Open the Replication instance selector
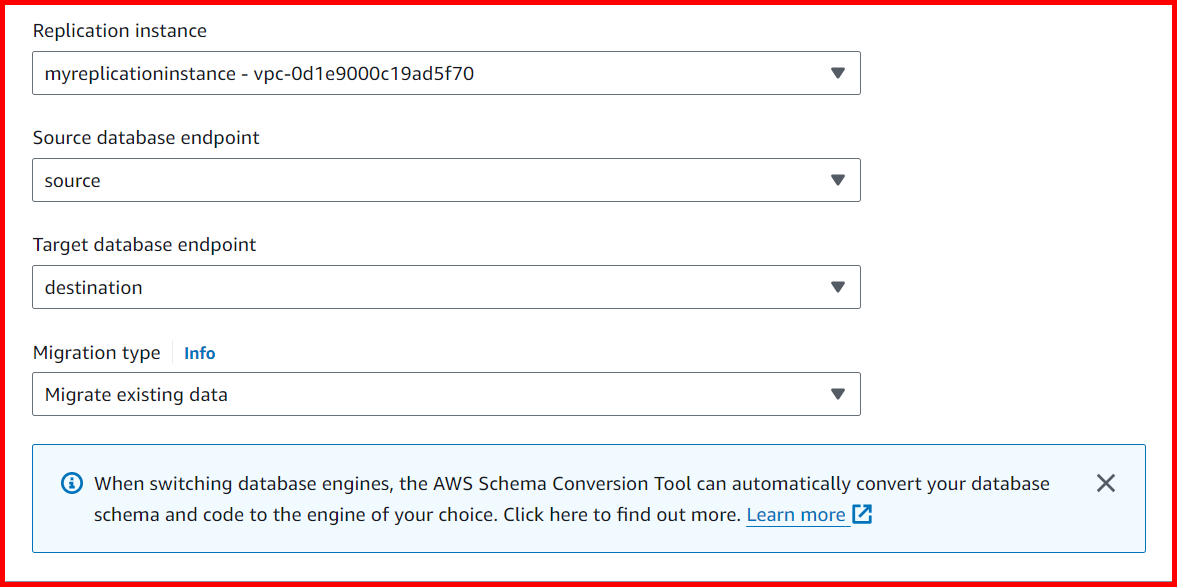The image size is (1177, 587). click(x=445, y=72)
